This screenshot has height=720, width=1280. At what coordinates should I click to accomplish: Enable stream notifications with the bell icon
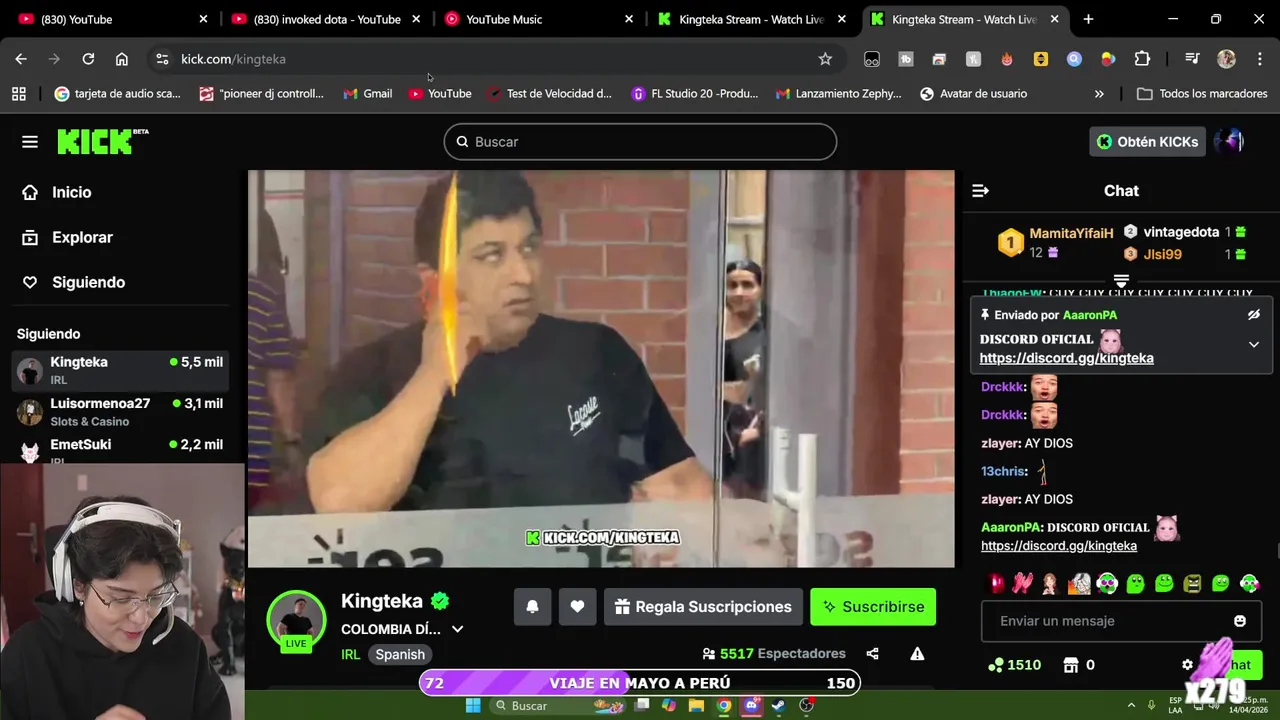532,607
